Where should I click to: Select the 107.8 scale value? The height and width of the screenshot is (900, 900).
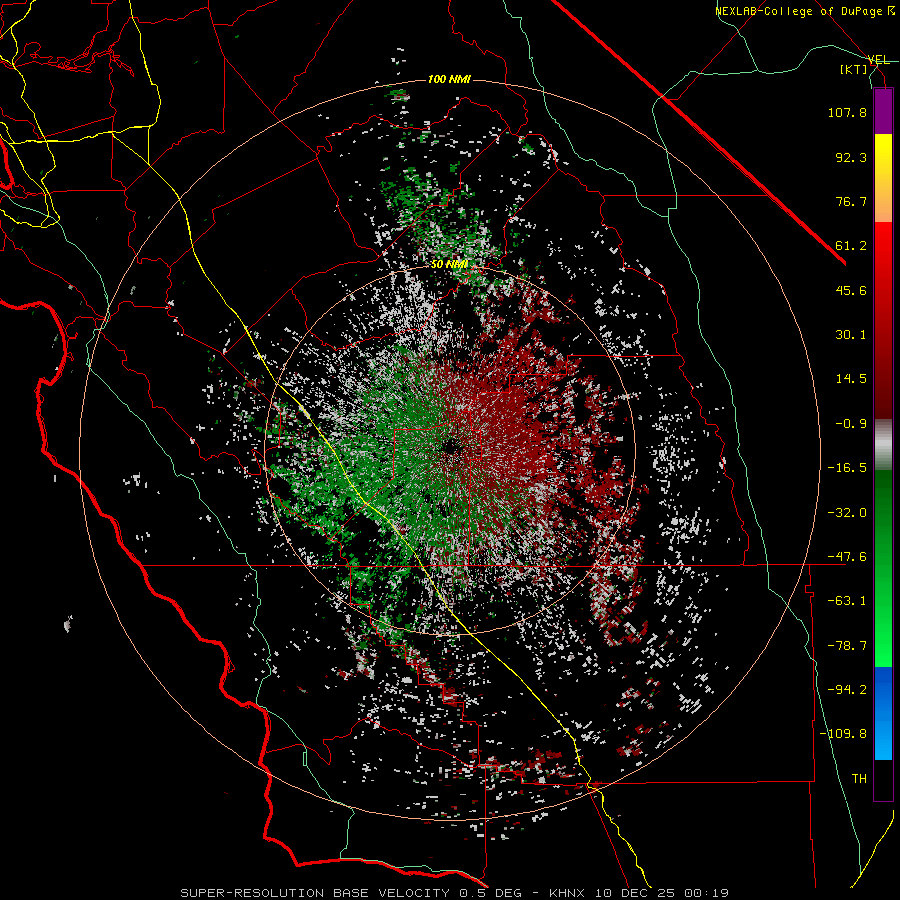coord(847,112)
